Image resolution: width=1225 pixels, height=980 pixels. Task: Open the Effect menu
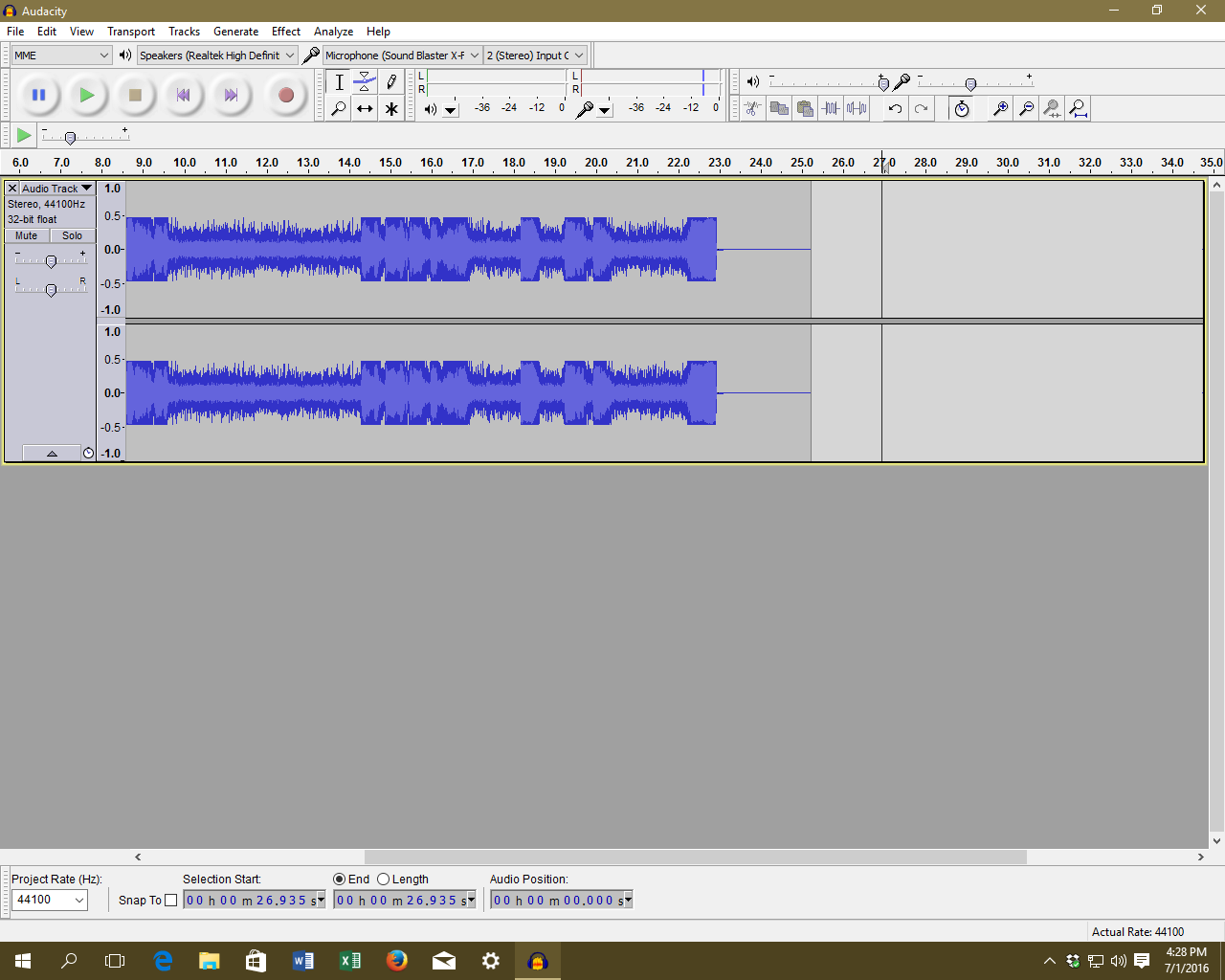(x=286, y=32)
